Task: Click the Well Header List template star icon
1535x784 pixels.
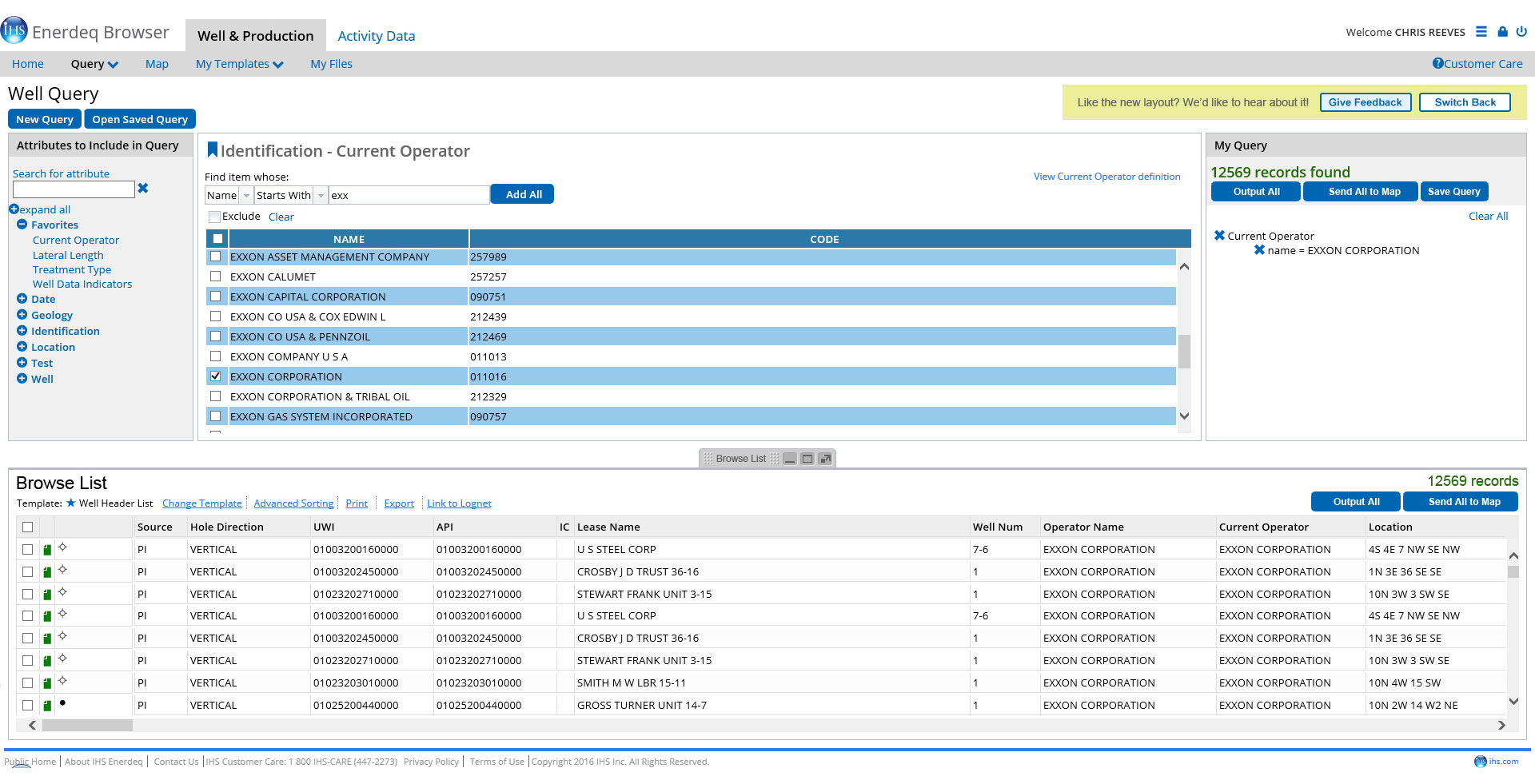Action: click(x=70, y=503)
